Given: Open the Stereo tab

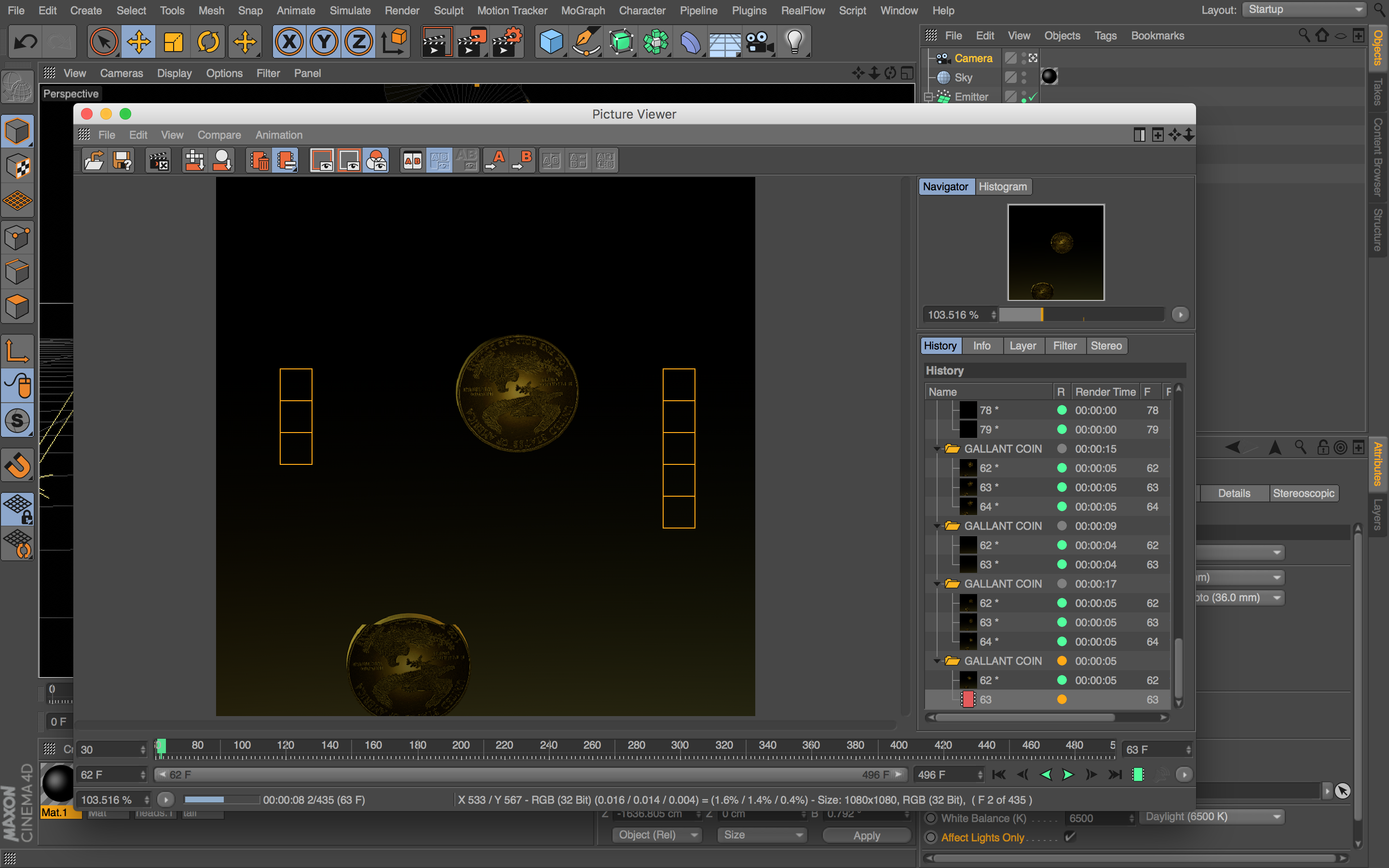Looking at the screenshot, I should point(1106,346).
